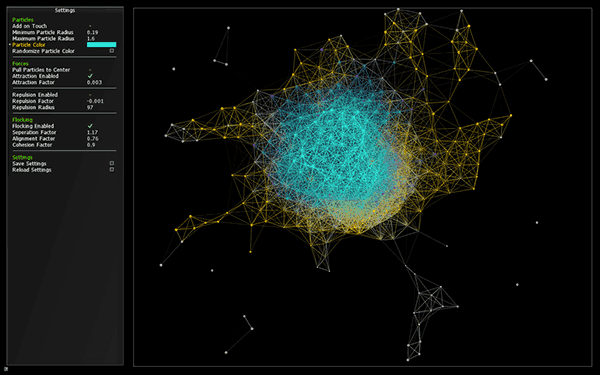The height and width of the screenshot is (375, 600).
Task: Select the Cohesion Factor value 0.9
Action: click(91, 145)
